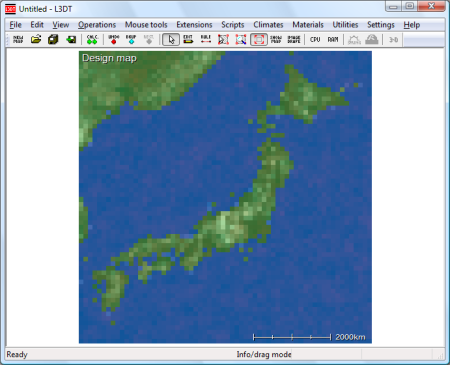450x365 pixels.
Task: Open the View menu
Action: (61, 25)
